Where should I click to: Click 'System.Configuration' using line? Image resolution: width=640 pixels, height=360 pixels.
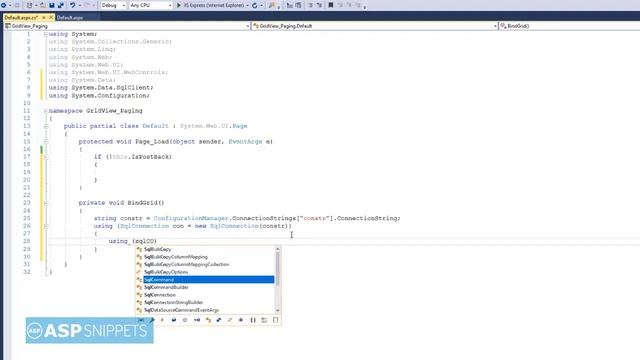[111, 96]
